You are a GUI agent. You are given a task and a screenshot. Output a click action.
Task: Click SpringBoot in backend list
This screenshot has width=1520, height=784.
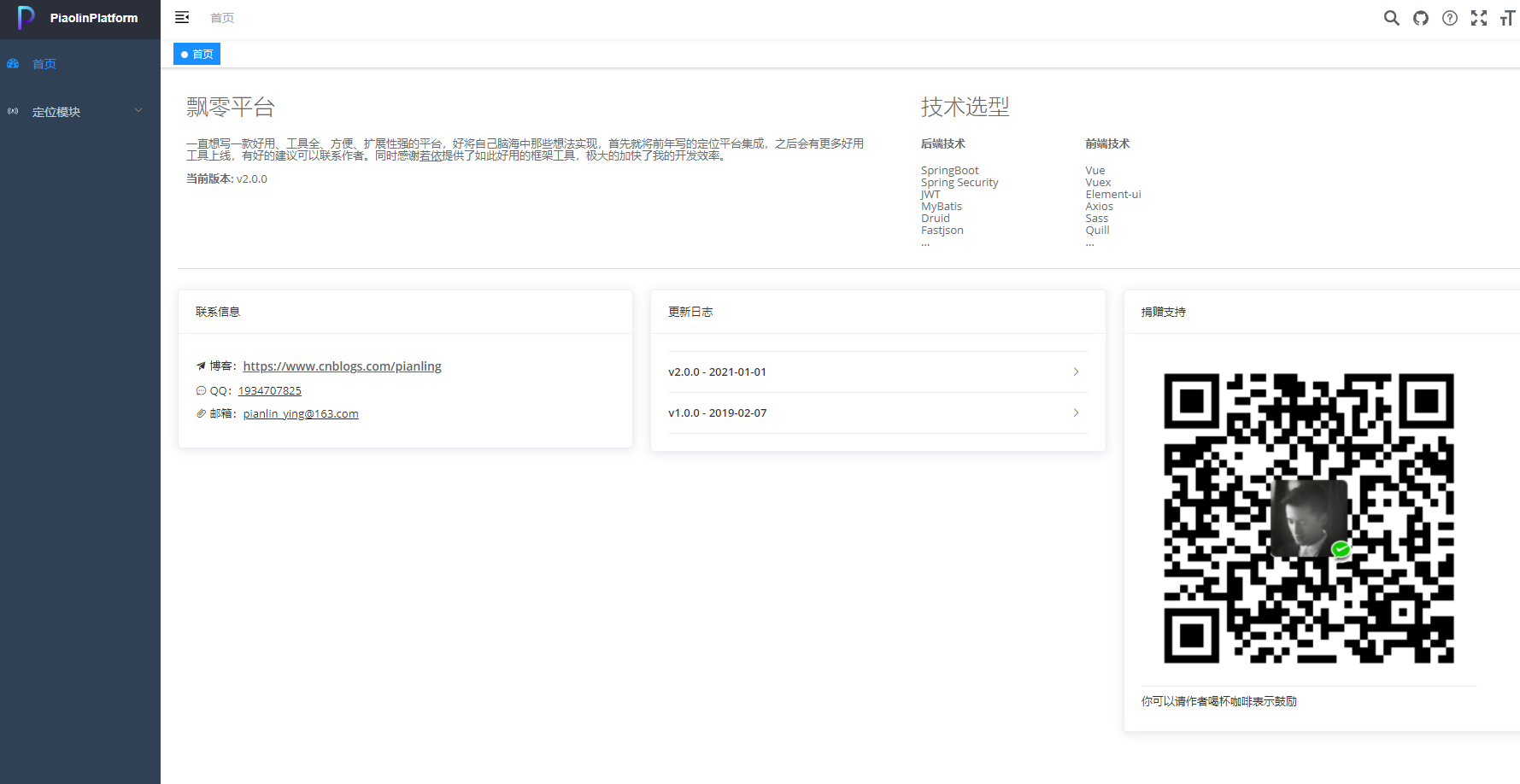[x=950, y=170]
